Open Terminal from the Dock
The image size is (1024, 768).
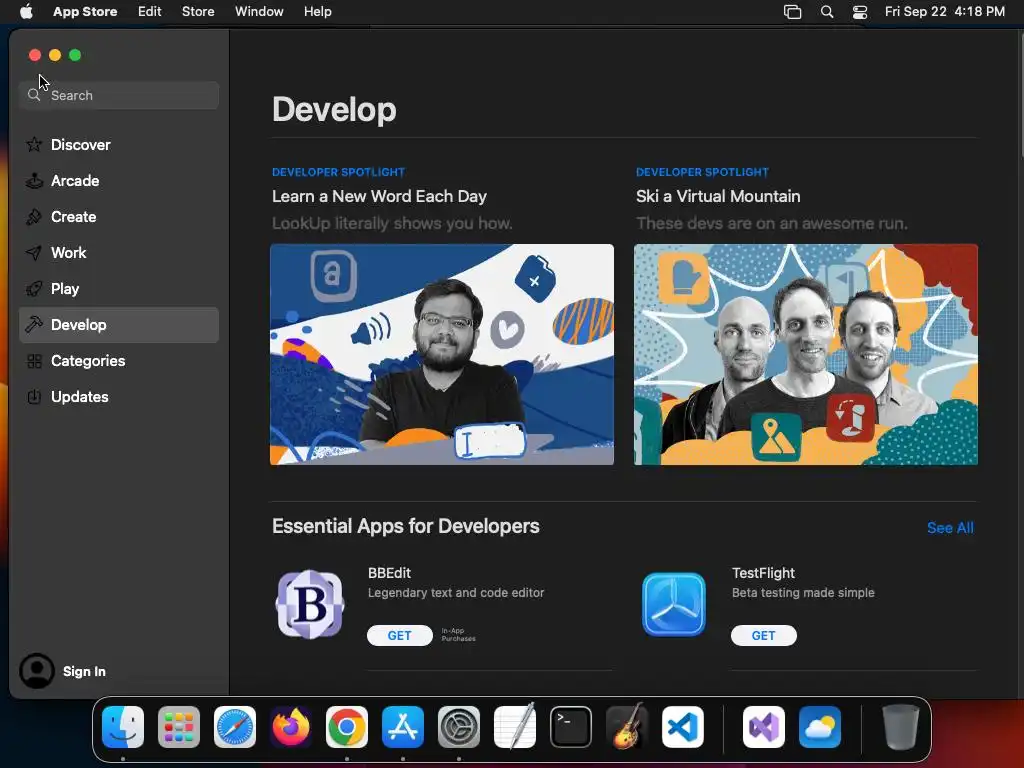pos(571,727)
